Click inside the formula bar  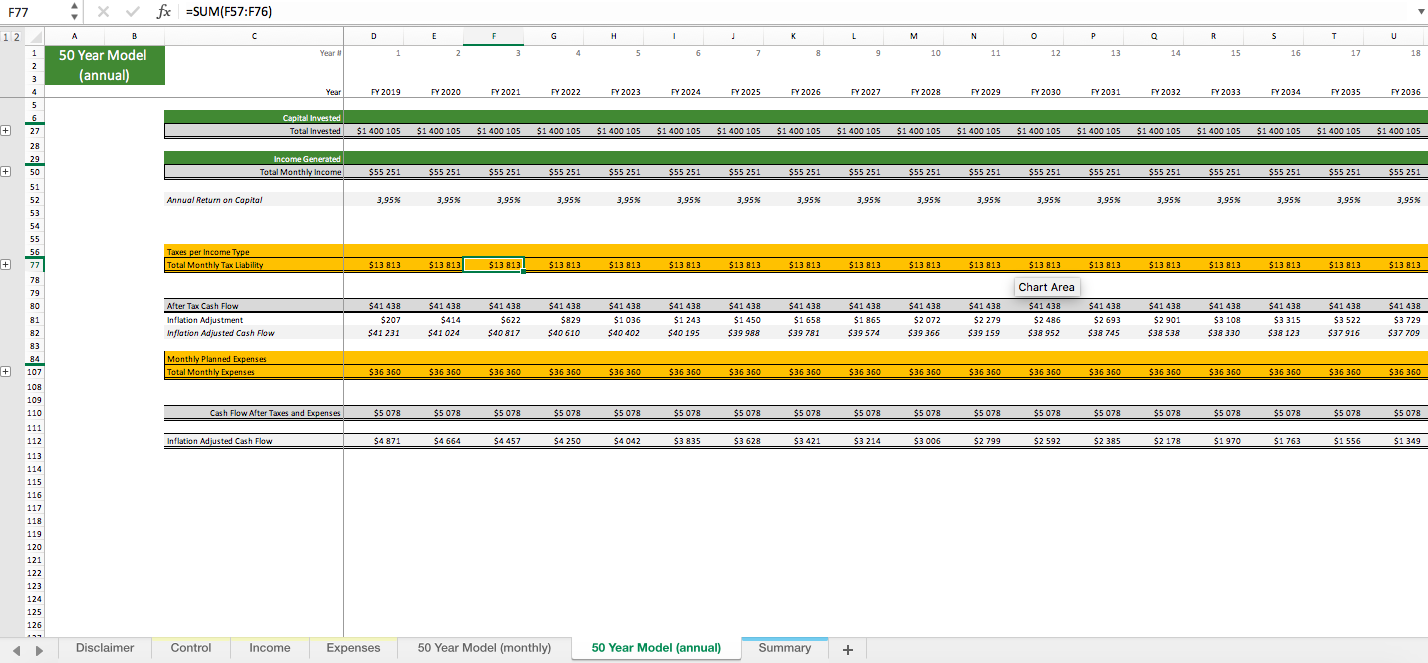400,13
